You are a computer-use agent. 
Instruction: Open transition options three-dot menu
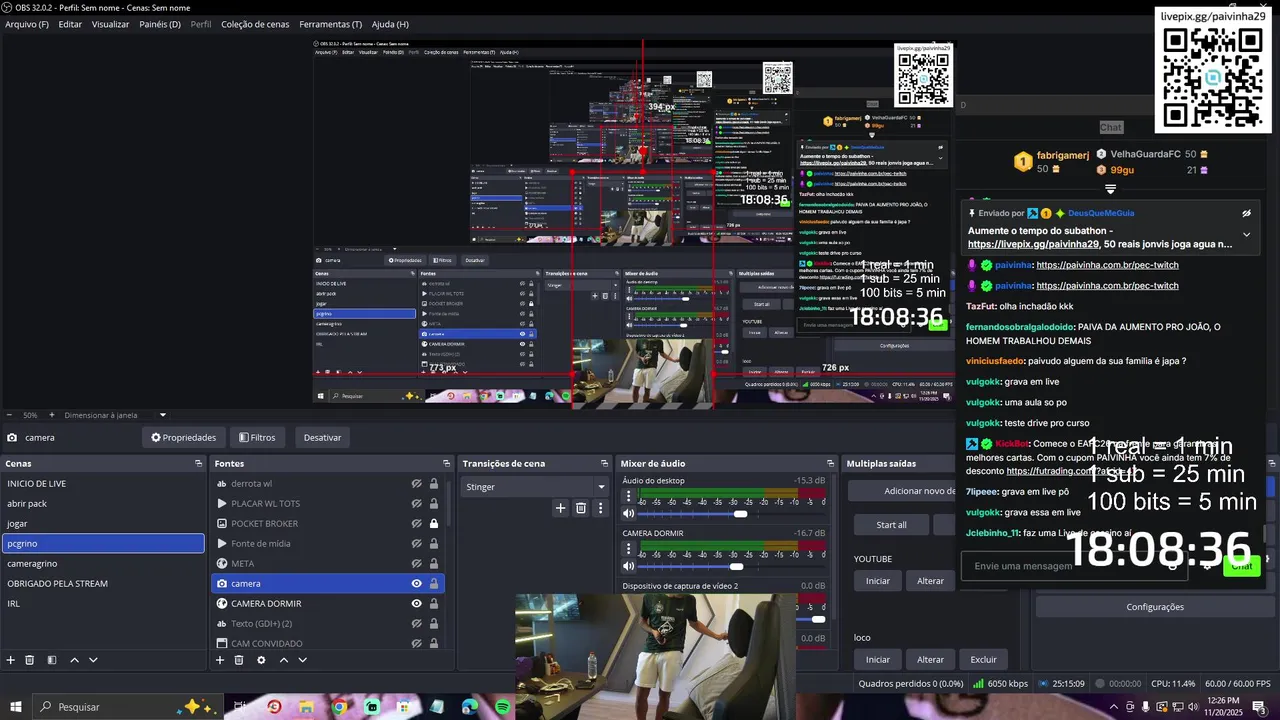[600, 508]
